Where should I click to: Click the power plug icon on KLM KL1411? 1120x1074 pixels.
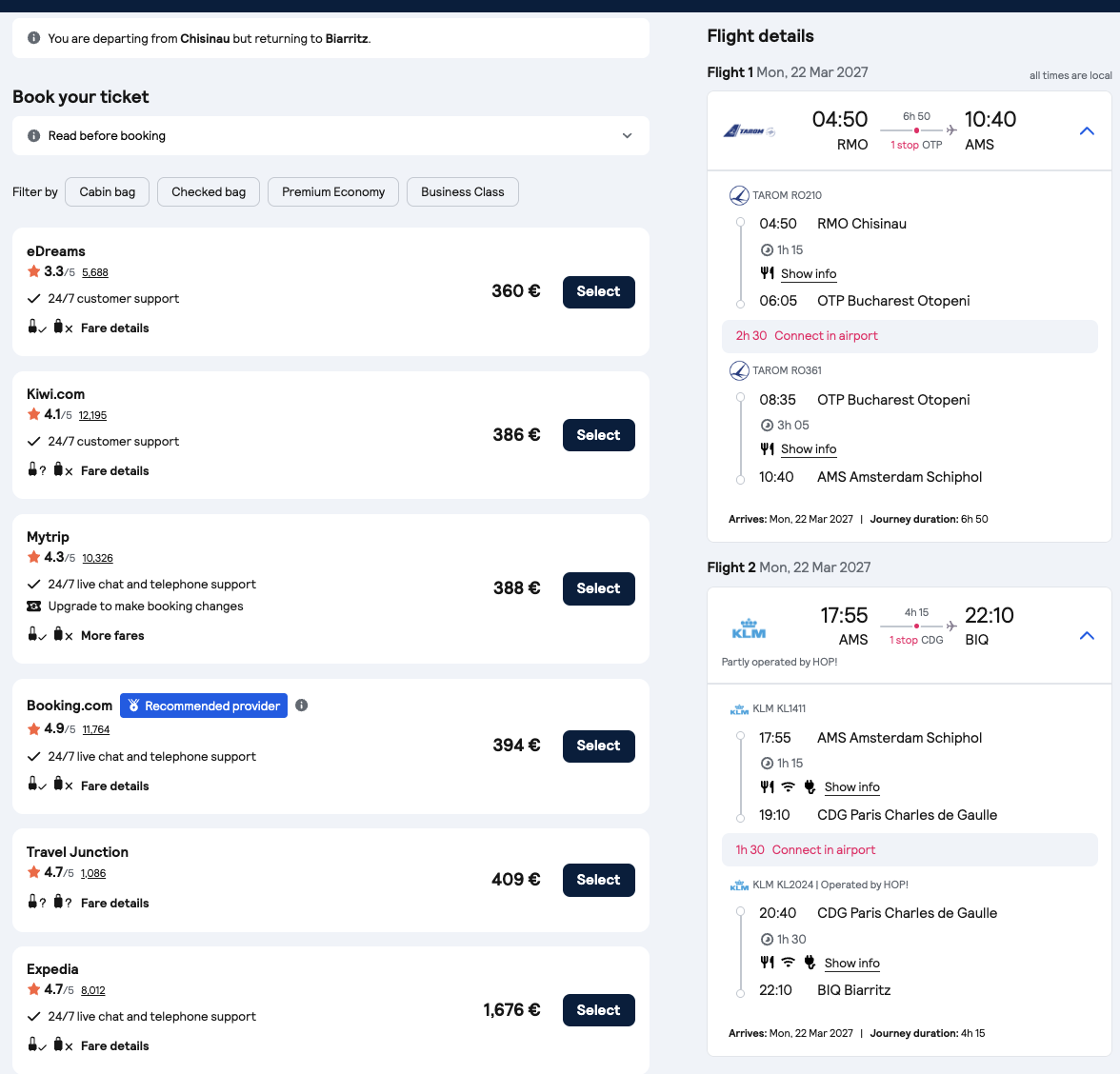click(810, 786)
